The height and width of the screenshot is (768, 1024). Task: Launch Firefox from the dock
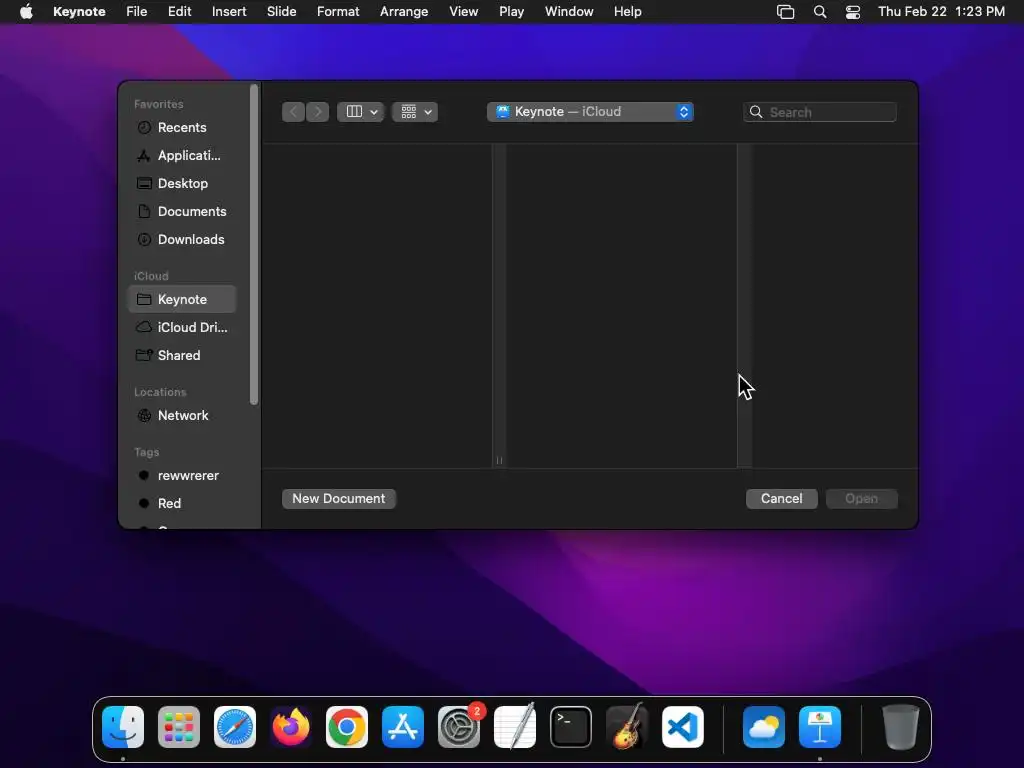tap(291, 727)
